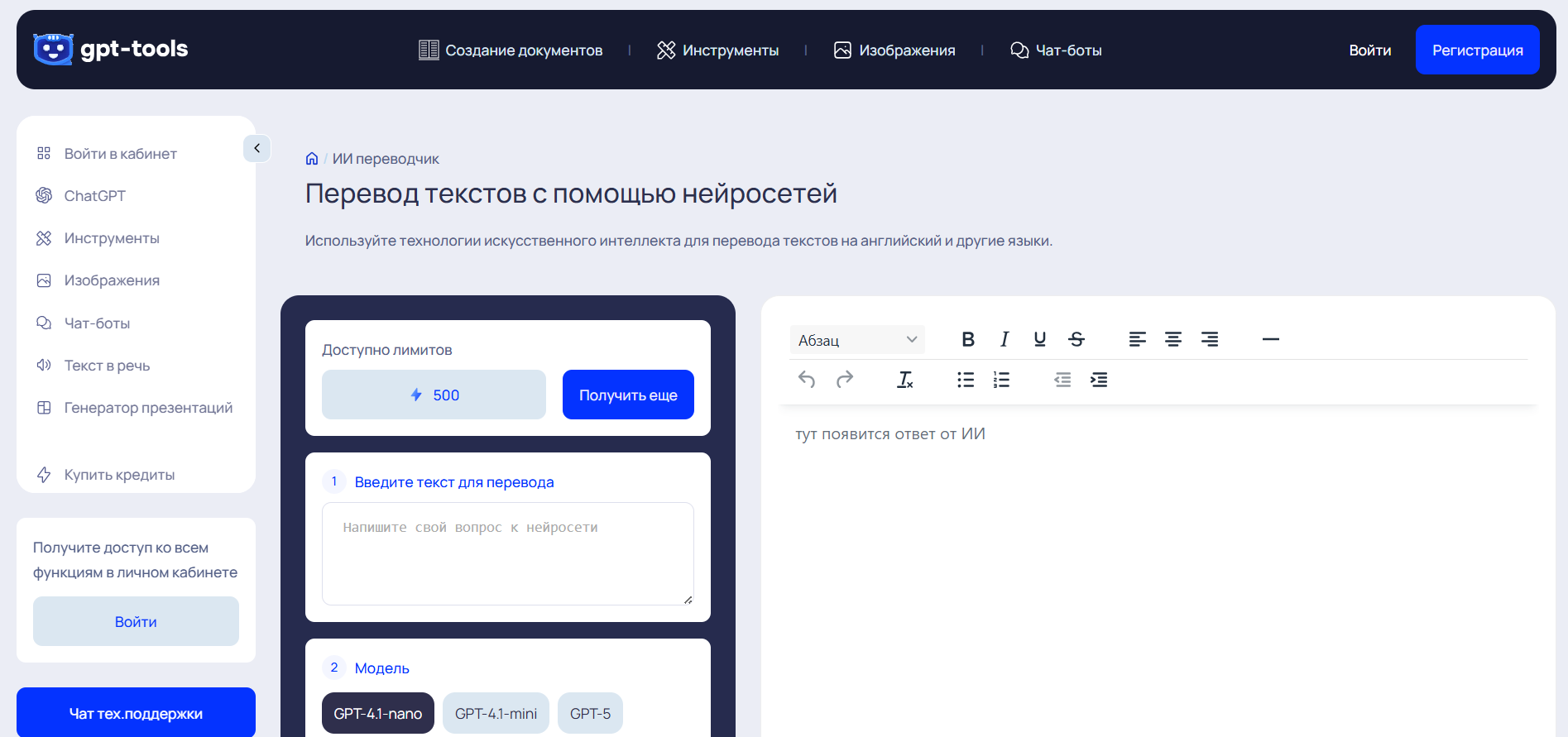The width and height of the screenshot is (1568, 737).
Task: Click the Получить еще button
Action: (x=628, y=395)
